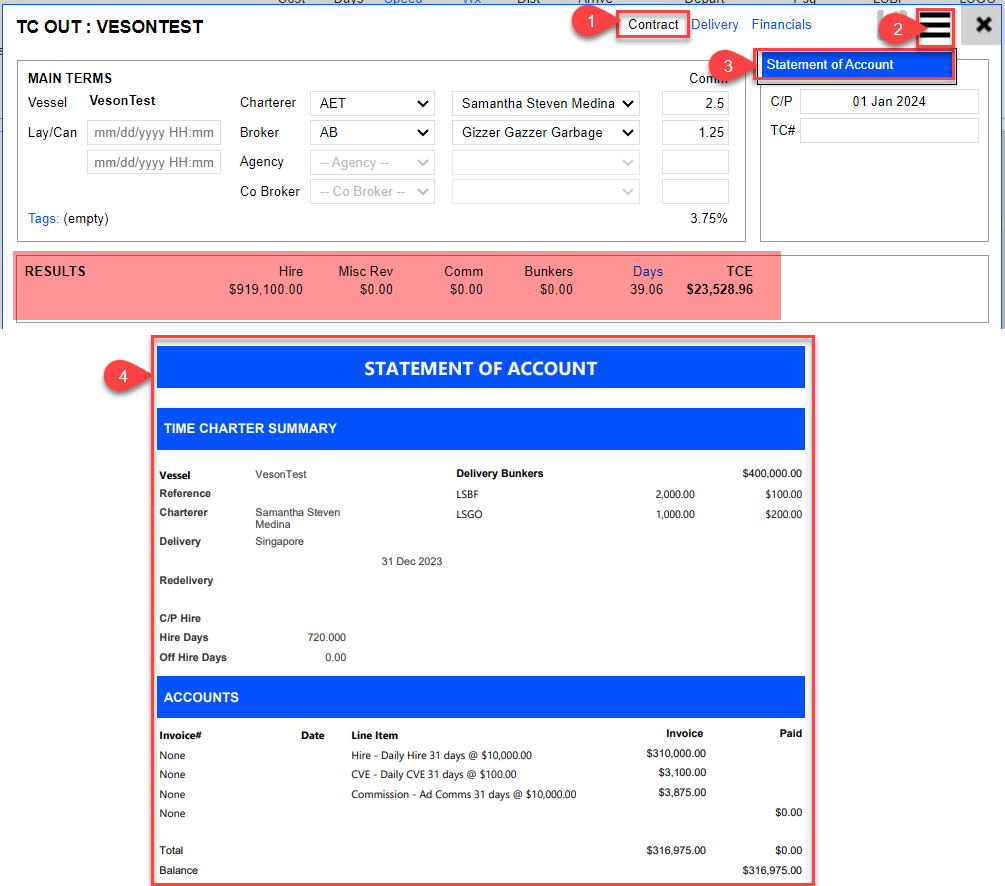The height and width of the screenshot is (886, 1005).
Task: Switch to the Delivery tab
Action: 714,25
